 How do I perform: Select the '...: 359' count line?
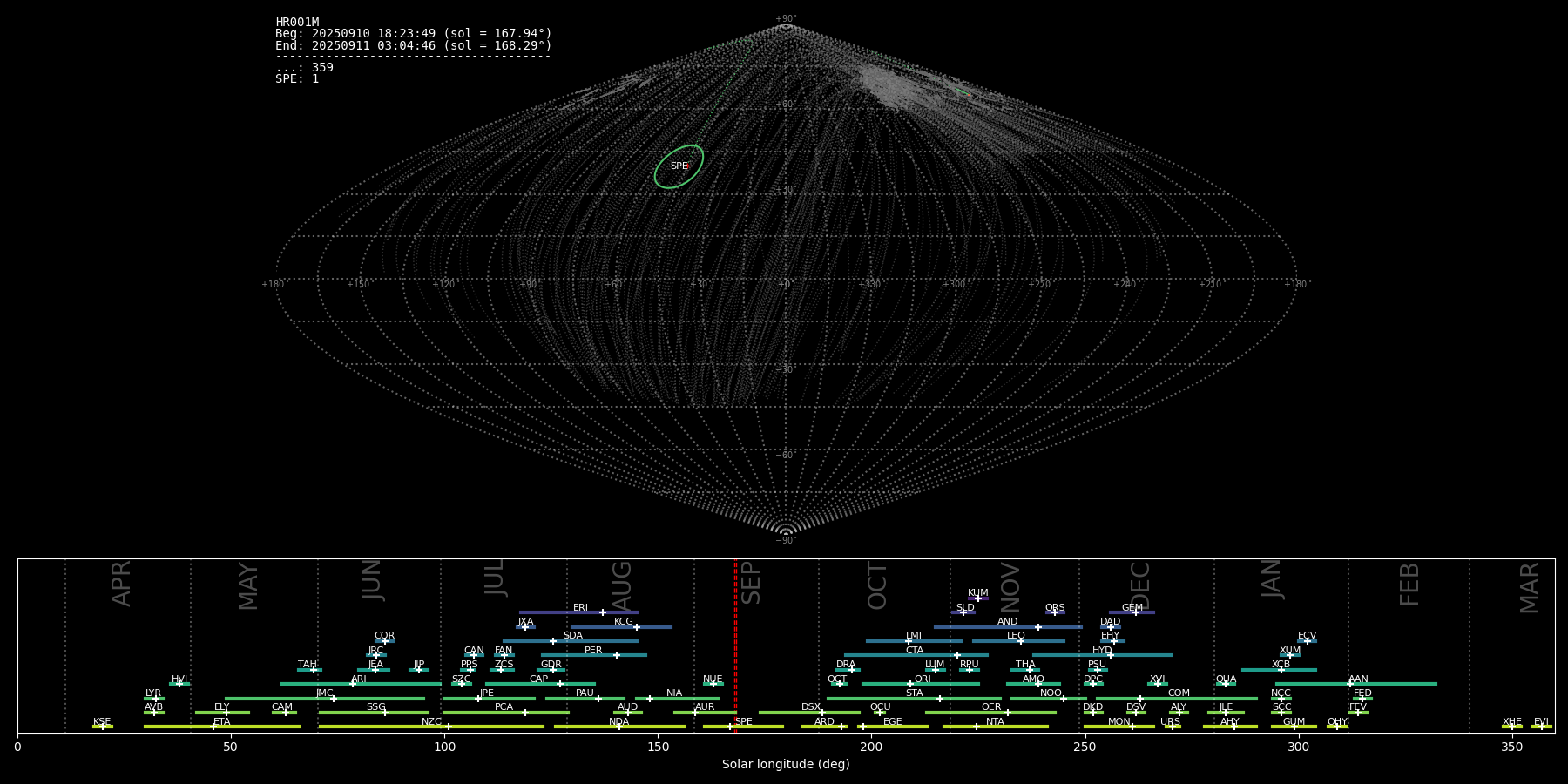304,67
